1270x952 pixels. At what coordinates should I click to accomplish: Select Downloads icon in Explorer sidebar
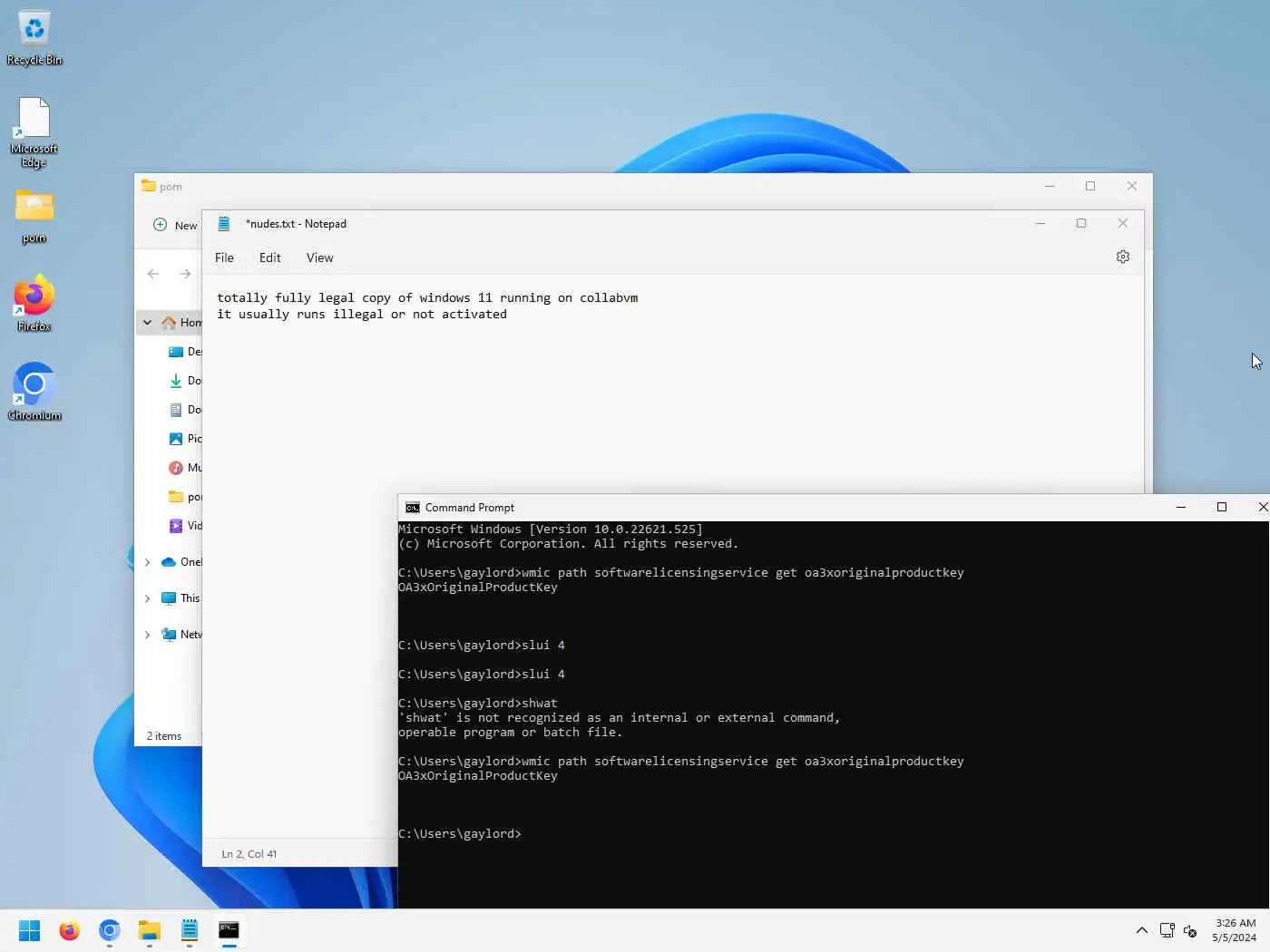176,381
